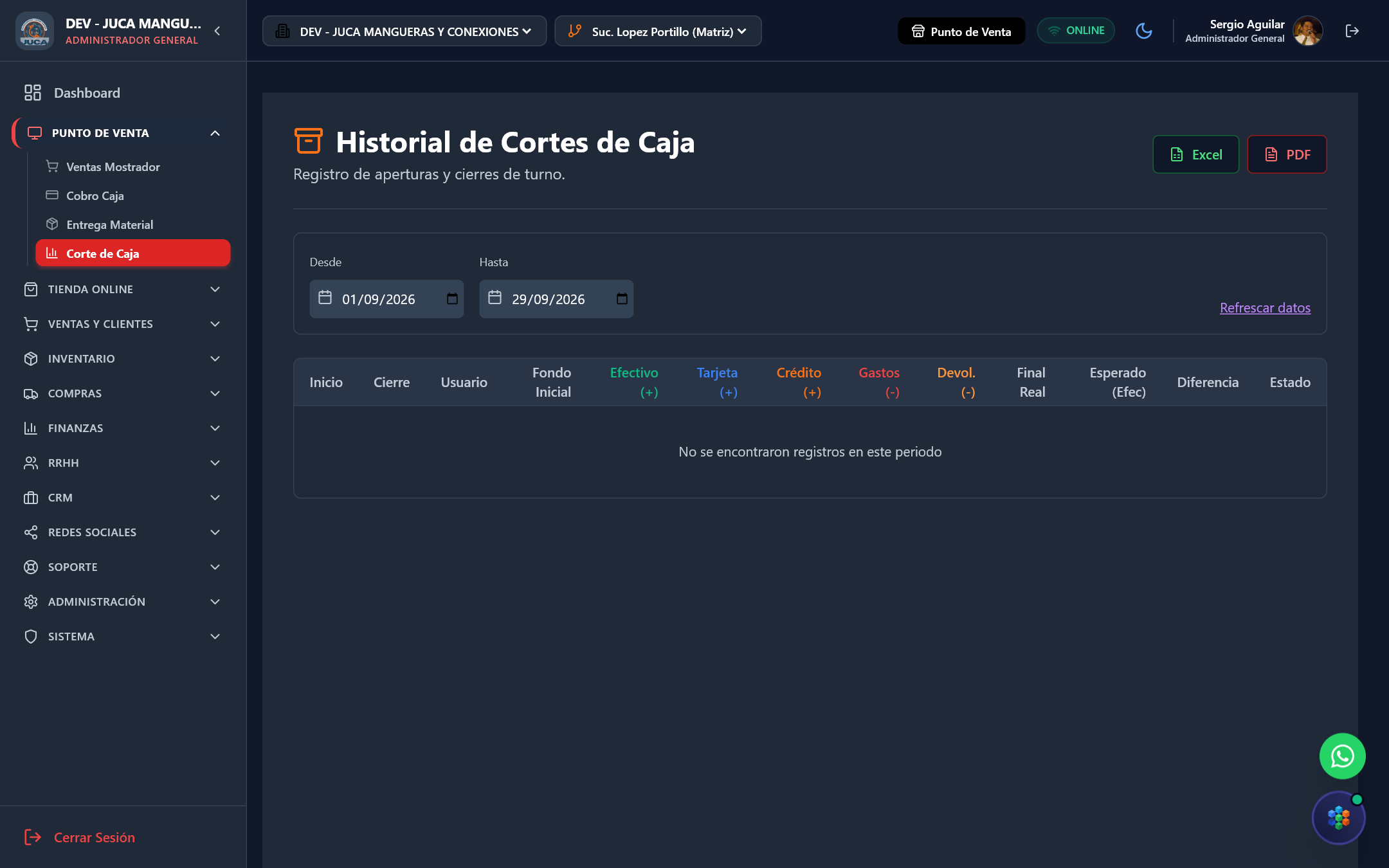Expand the SISTEMA section
The height and width of the screenshot is (868, 1389).
point(122,637)
